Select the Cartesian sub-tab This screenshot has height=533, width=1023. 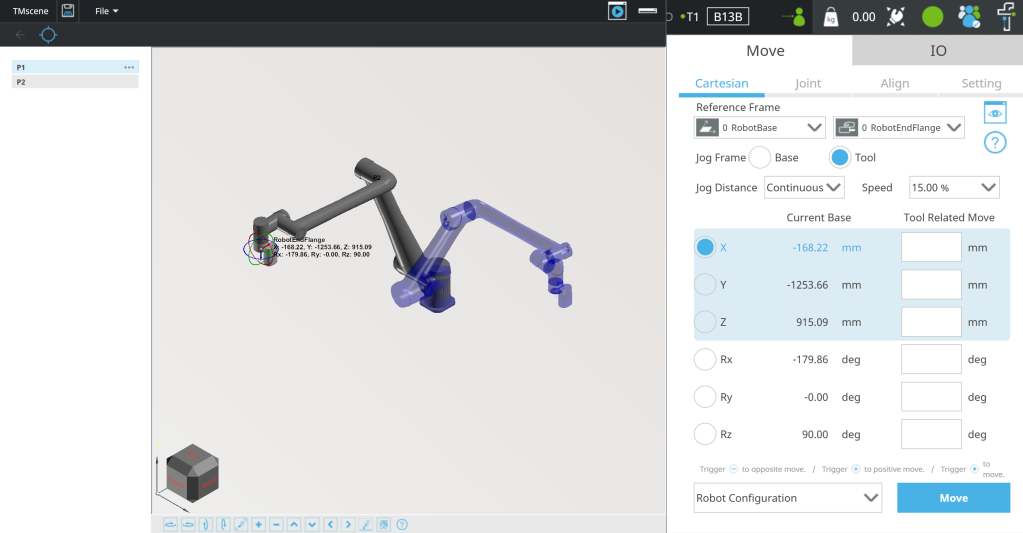[722, 84]
